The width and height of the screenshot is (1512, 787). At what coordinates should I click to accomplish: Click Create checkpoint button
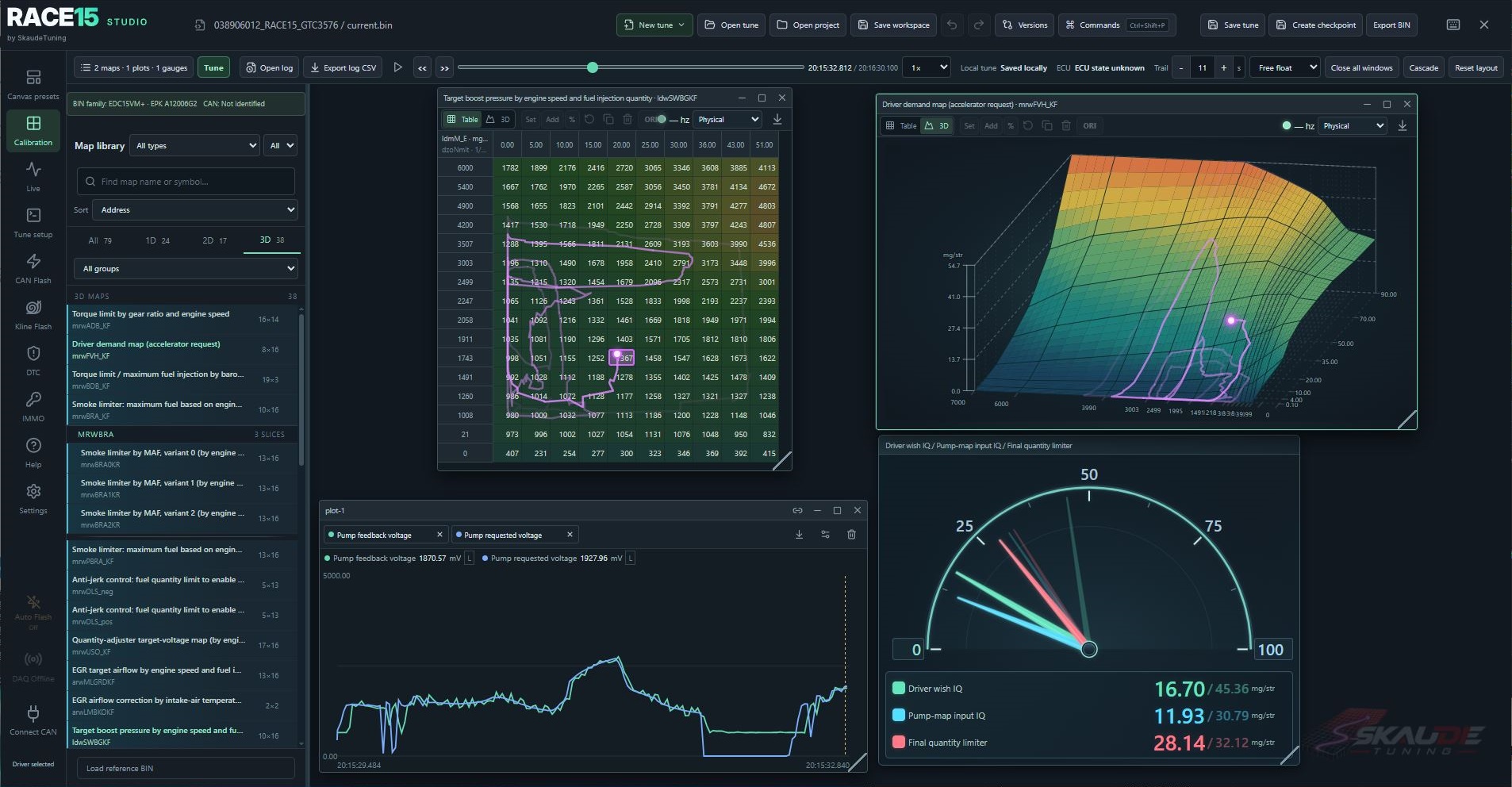[1315, 25]
